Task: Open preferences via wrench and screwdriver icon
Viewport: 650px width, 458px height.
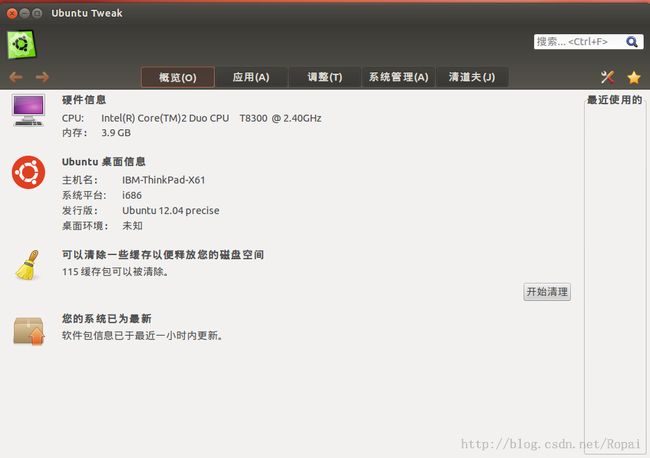Action: tap(608, 77)
